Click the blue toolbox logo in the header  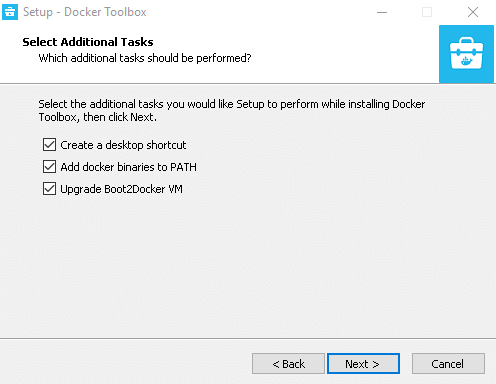[x=466, y=54]
